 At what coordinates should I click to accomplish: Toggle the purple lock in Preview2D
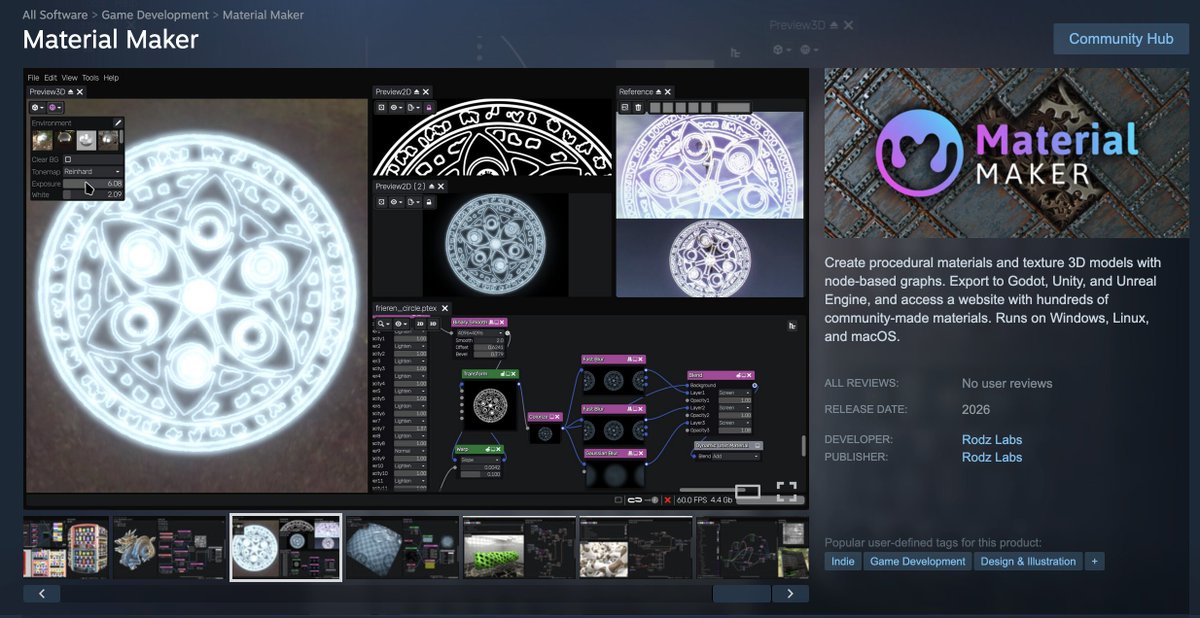click(428, 107)
